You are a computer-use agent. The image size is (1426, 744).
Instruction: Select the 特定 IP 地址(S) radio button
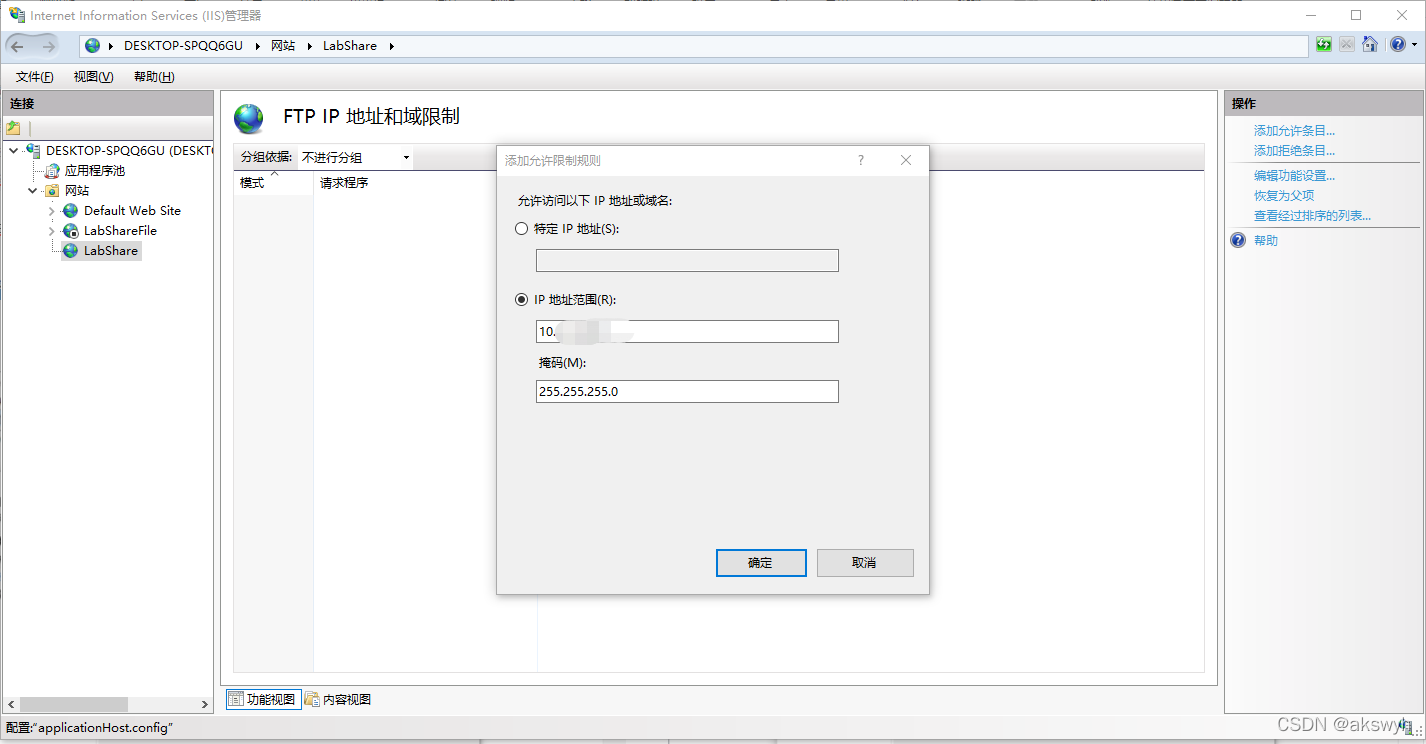pos(521,229)
